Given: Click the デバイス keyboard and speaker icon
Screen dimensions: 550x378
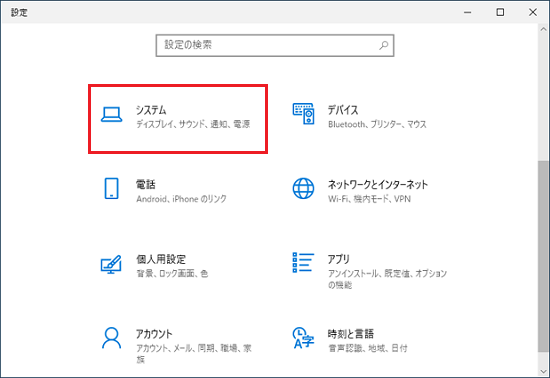Looking at the screenshot, I should (x=303, y=114).
